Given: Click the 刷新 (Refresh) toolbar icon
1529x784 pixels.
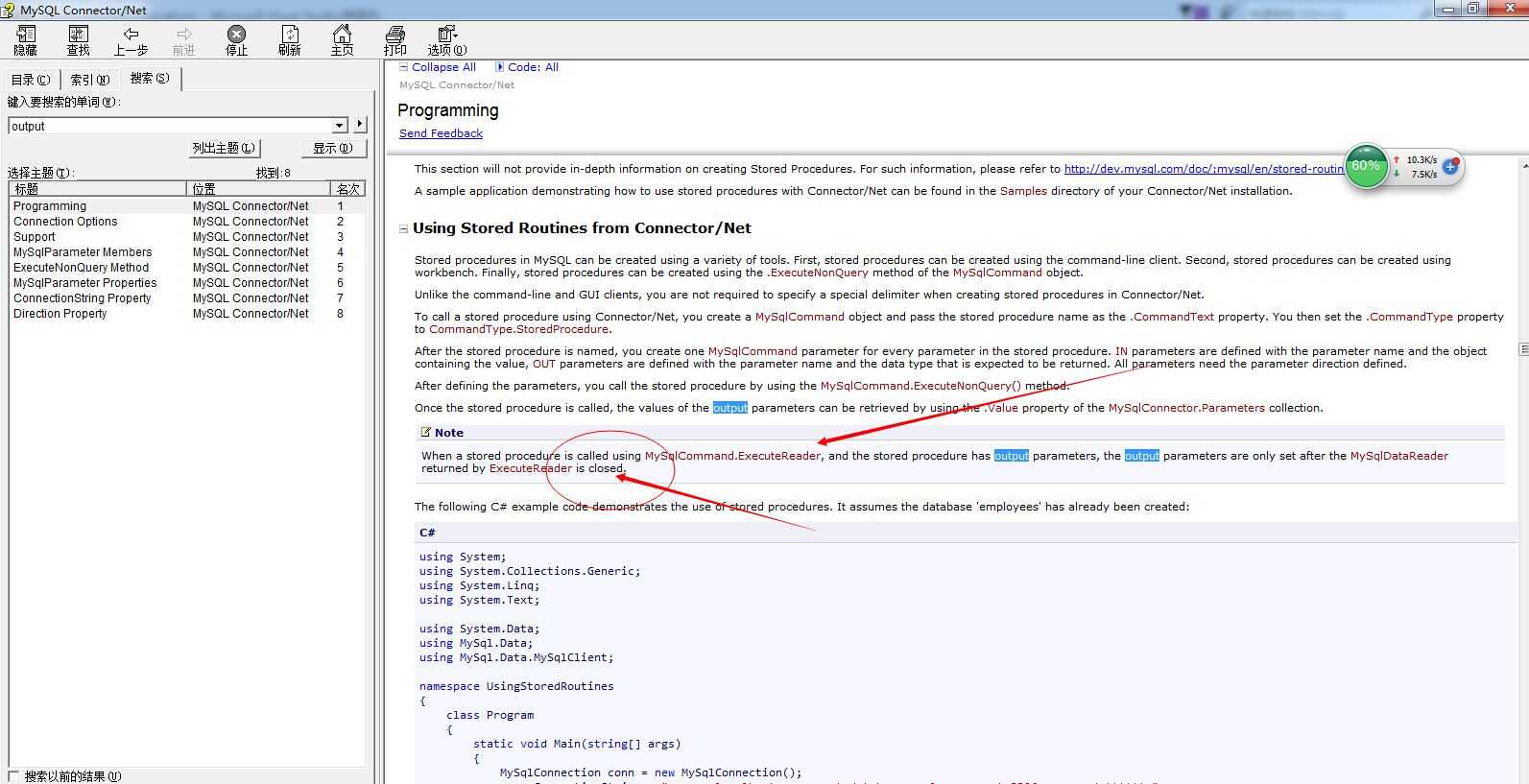Looking at the screenshot, I should (289, 40).
